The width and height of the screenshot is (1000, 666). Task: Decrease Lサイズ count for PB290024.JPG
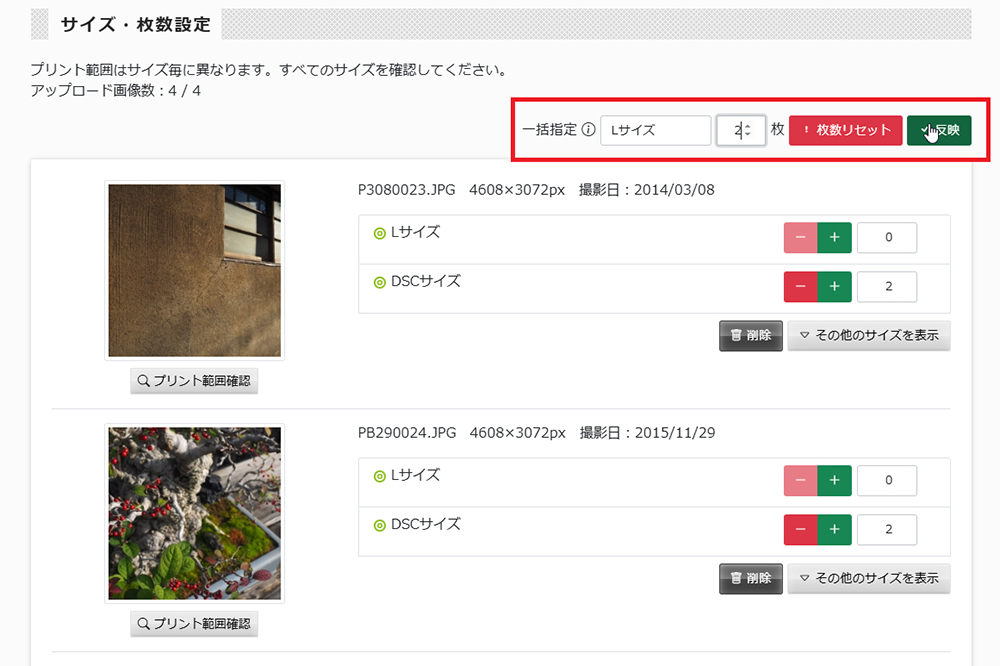coord(800,480)
